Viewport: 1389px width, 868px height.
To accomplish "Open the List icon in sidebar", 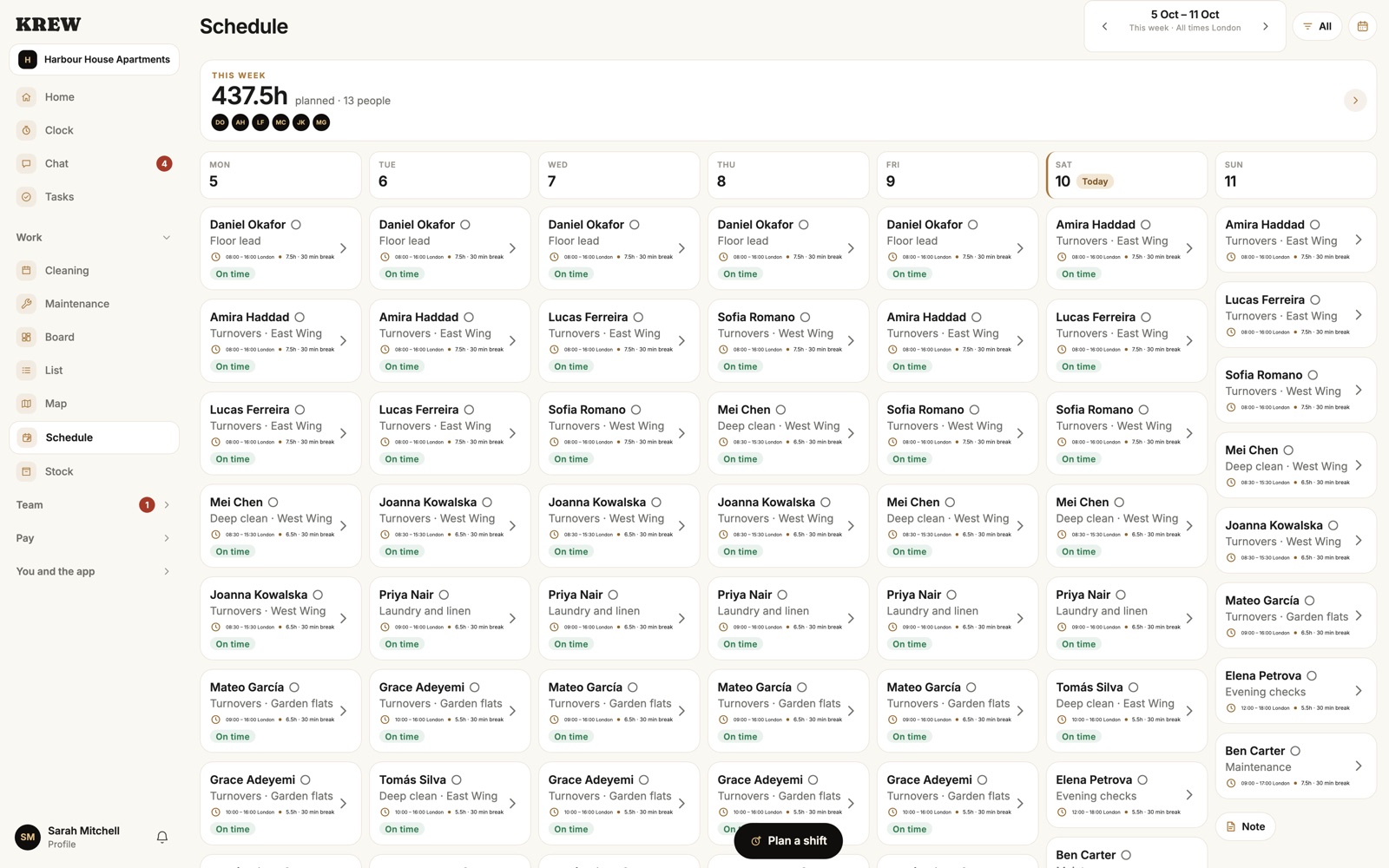I will [26, 371].
